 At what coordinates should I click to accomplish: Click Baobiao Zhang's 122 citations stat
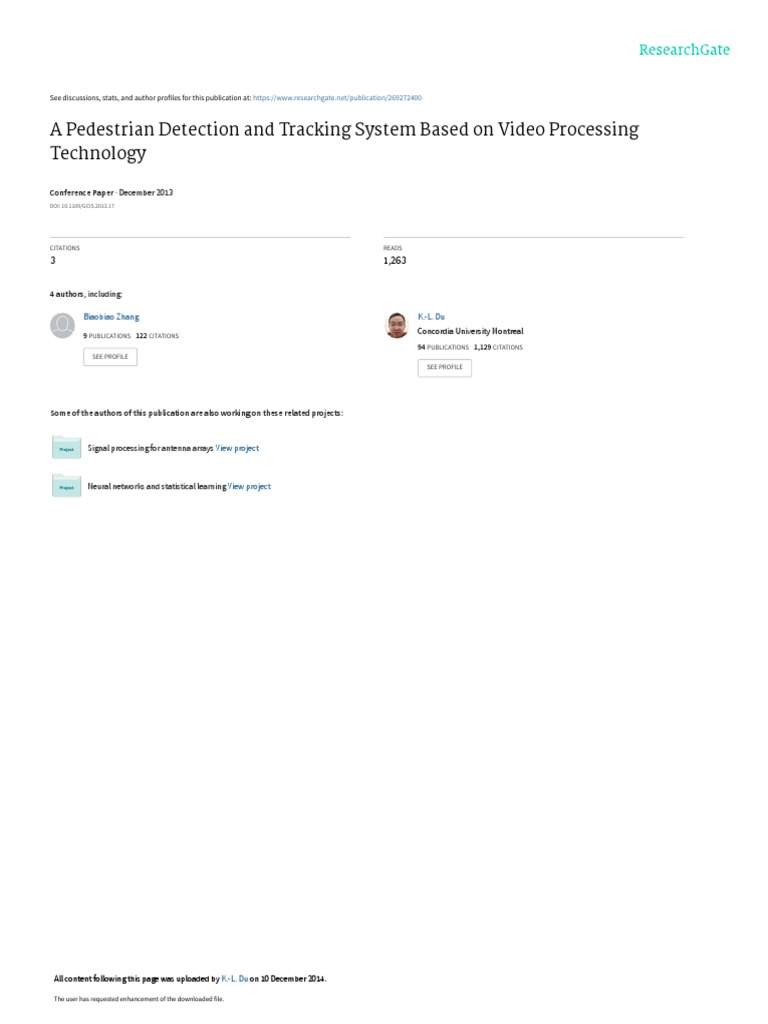click(157, 336)
